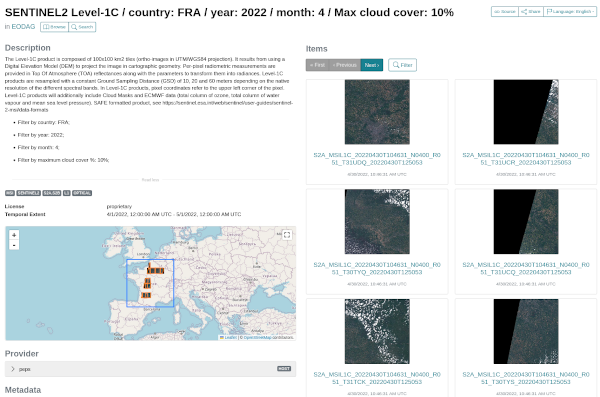Open the T30TYQ item title link
600x397 pixels.
point(377,268)
